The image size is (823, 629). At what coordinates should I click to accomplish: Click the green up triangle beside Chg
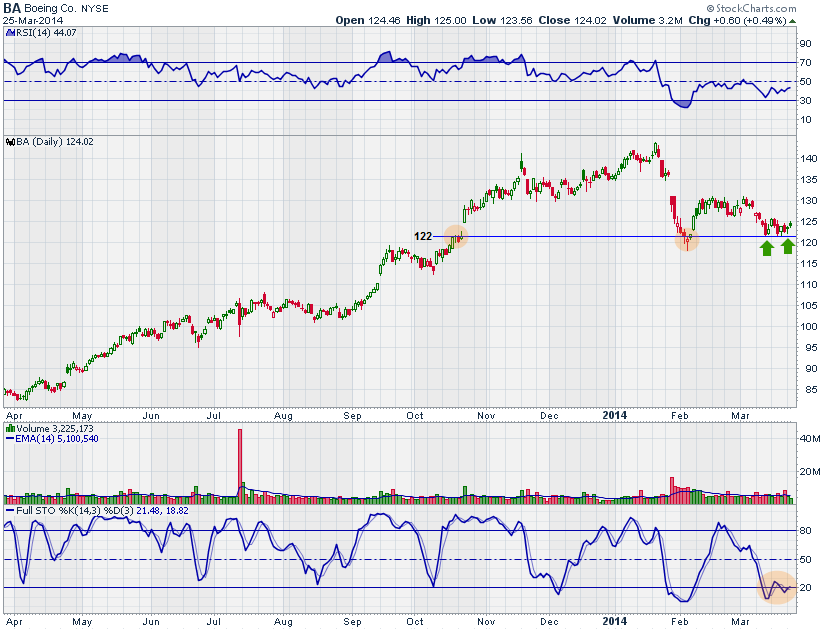(x=792, y=19)
